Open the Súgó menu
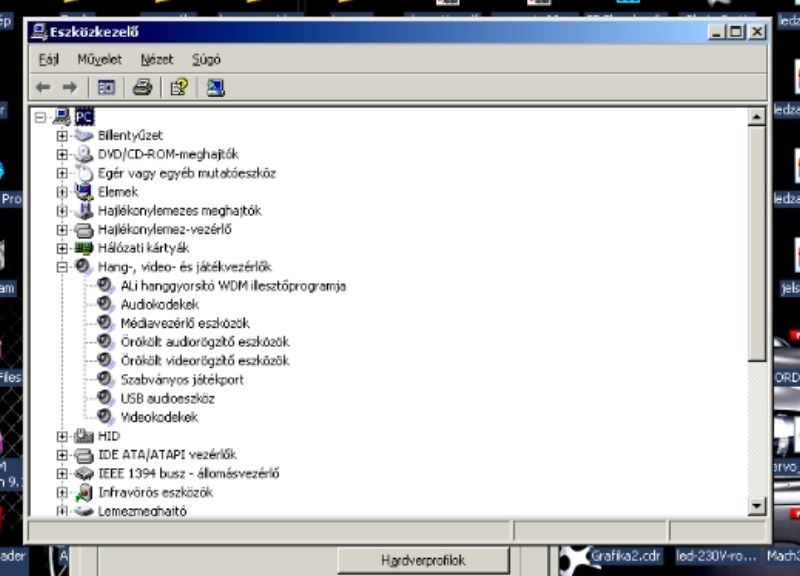Image resolution: width=800 pixels, height=576 pixels. 205,60
